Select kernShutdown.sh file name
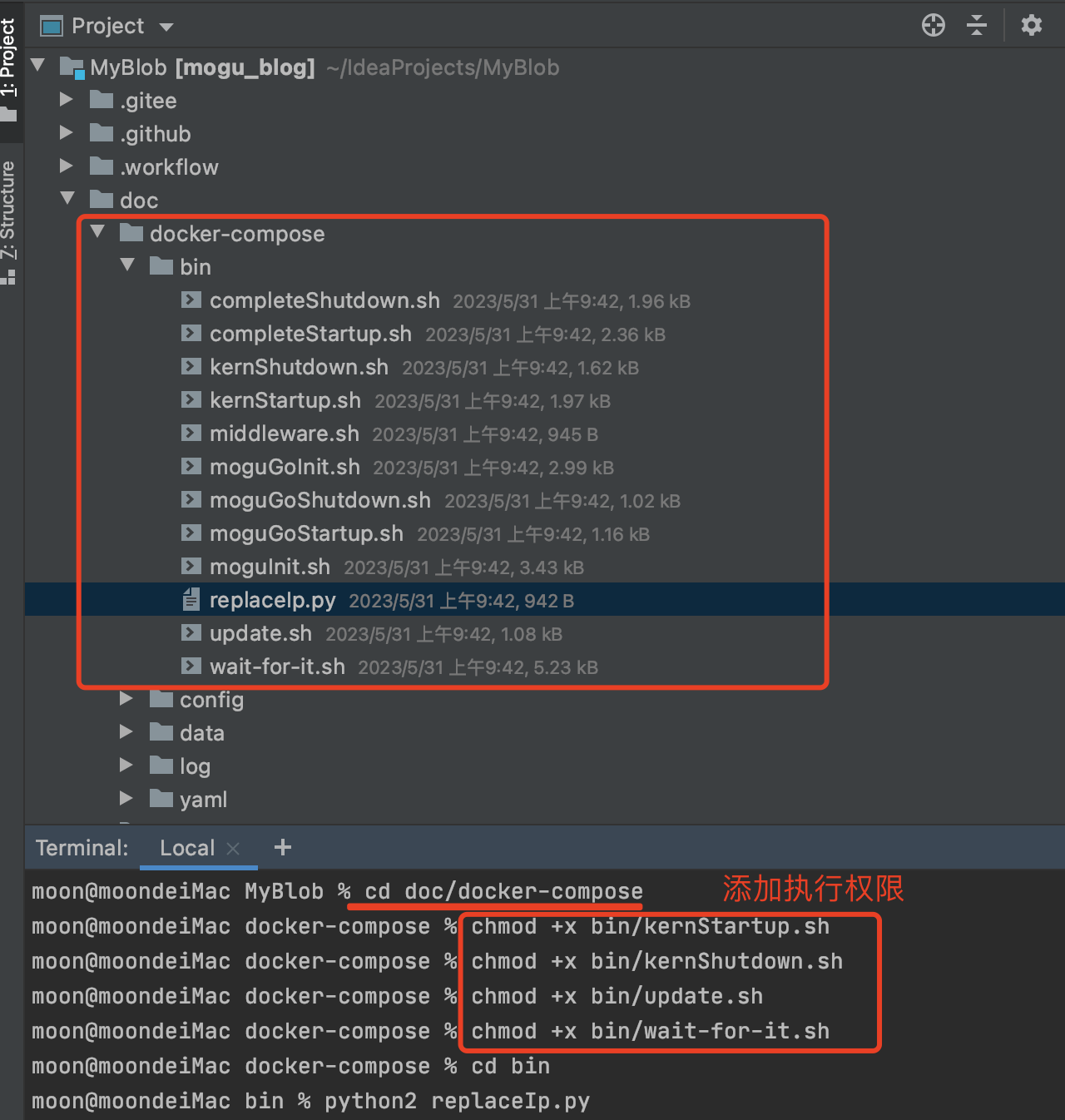This screenshot has width=1065, height=1120. click(x=299, y=367)
